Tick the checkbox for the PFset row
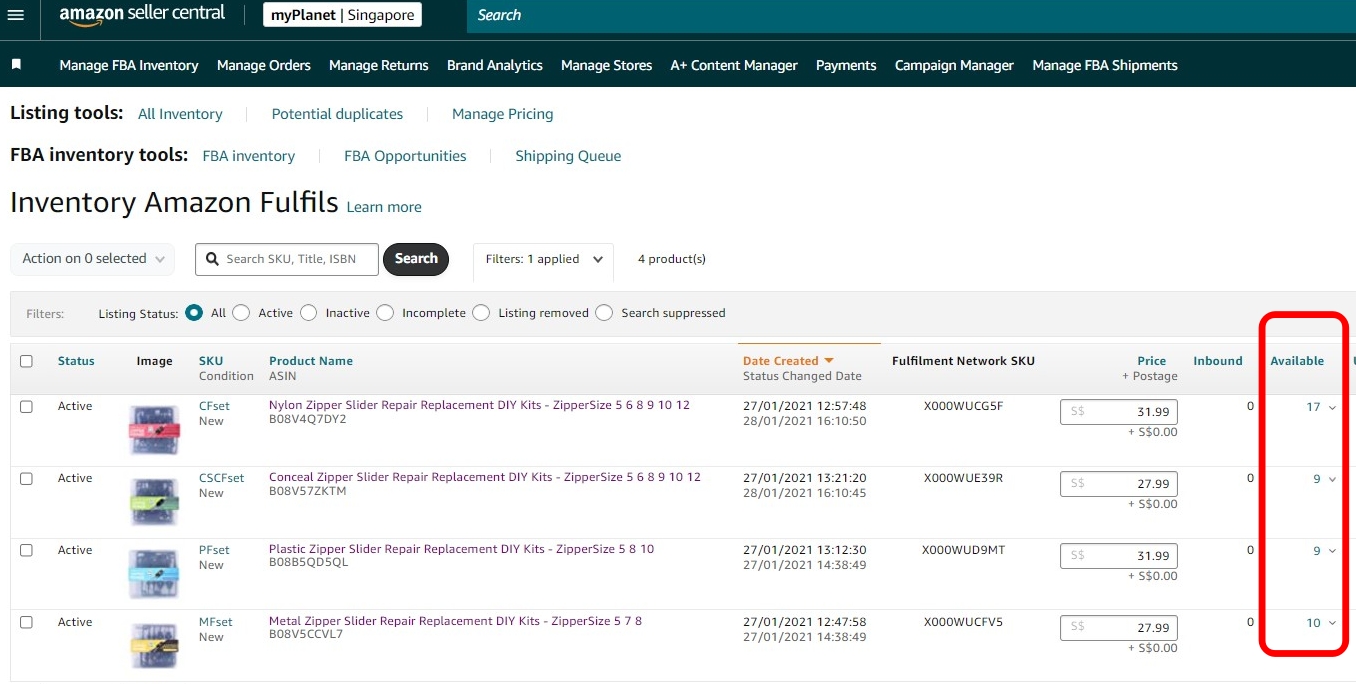 [x=27, y=551]
